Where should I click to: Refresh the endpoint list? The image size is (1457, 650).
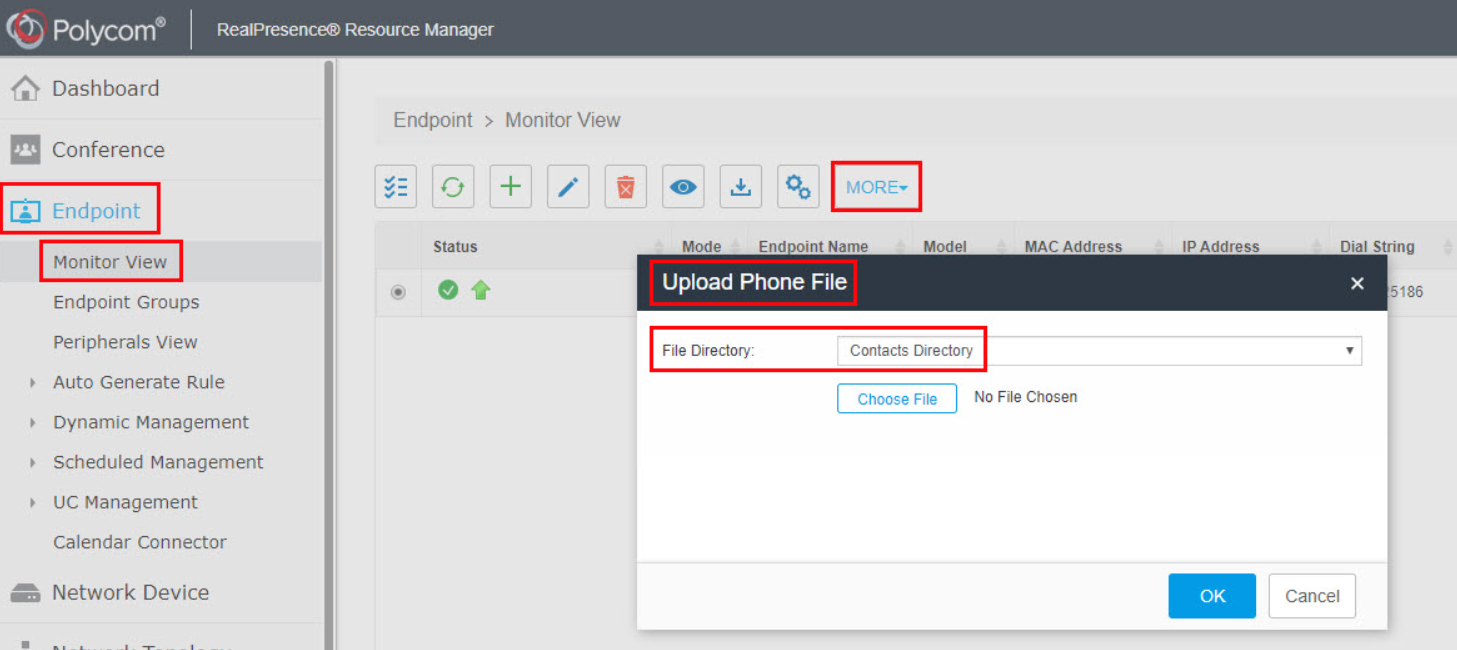452,186
